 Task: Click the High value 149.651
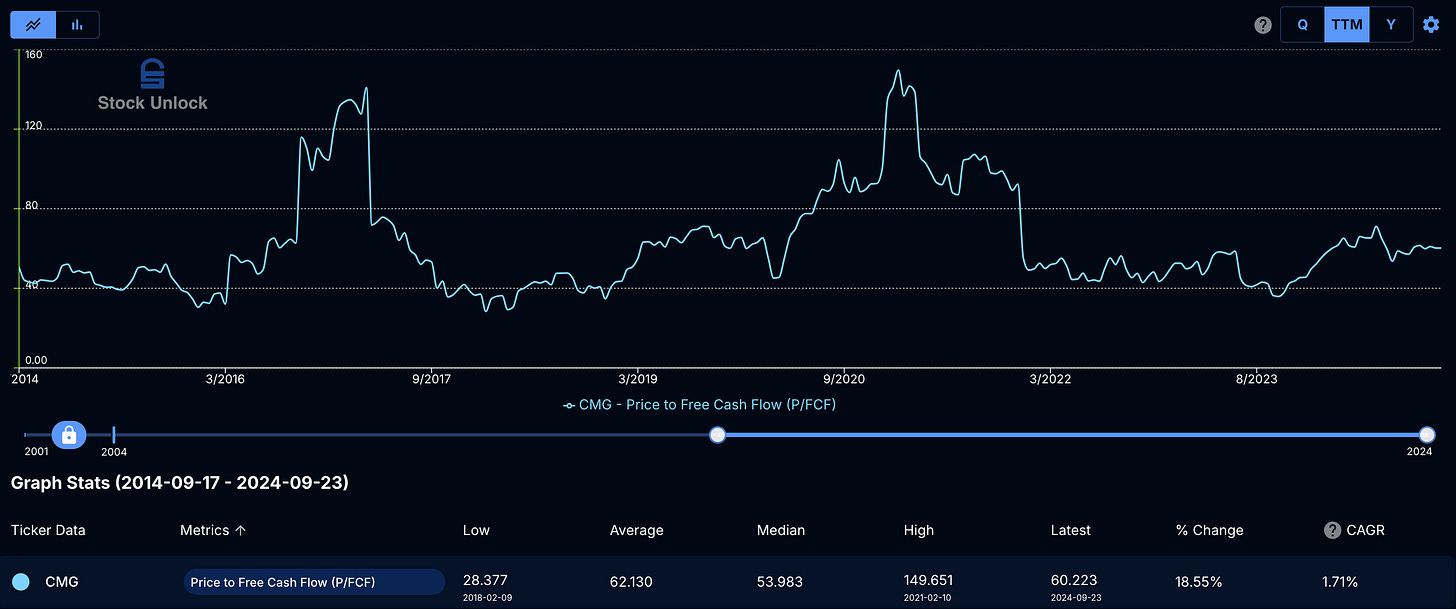[930, 581]
